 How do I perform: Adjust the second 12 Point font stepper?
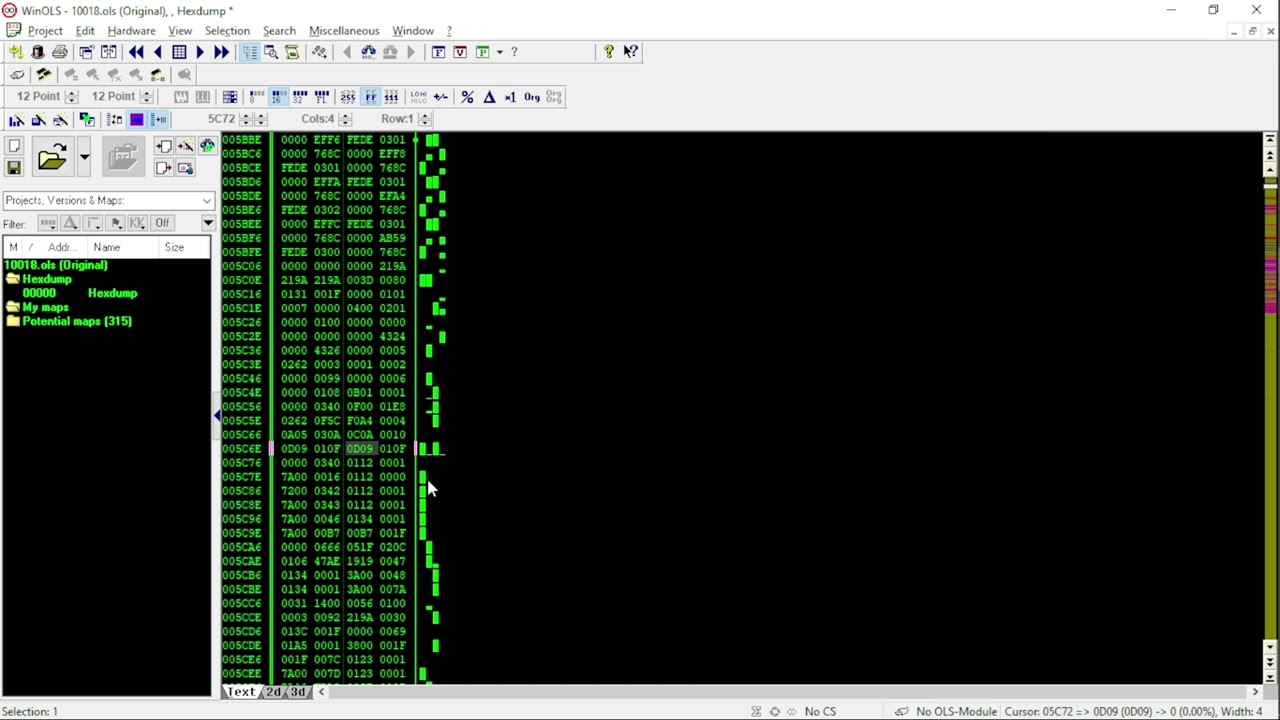point(146,97)
